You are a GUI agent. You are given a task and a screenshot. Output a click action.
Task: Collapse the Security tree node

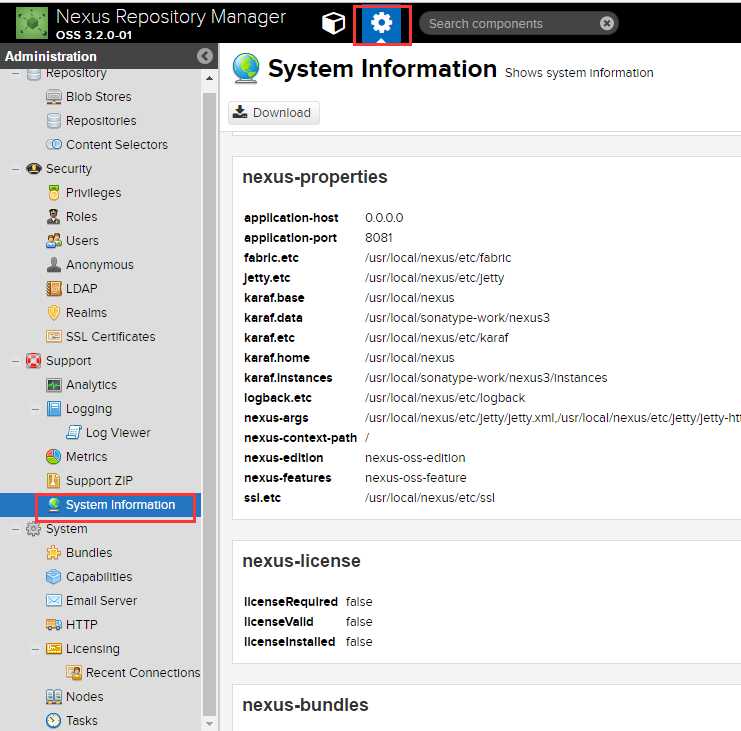coord(16,169)
